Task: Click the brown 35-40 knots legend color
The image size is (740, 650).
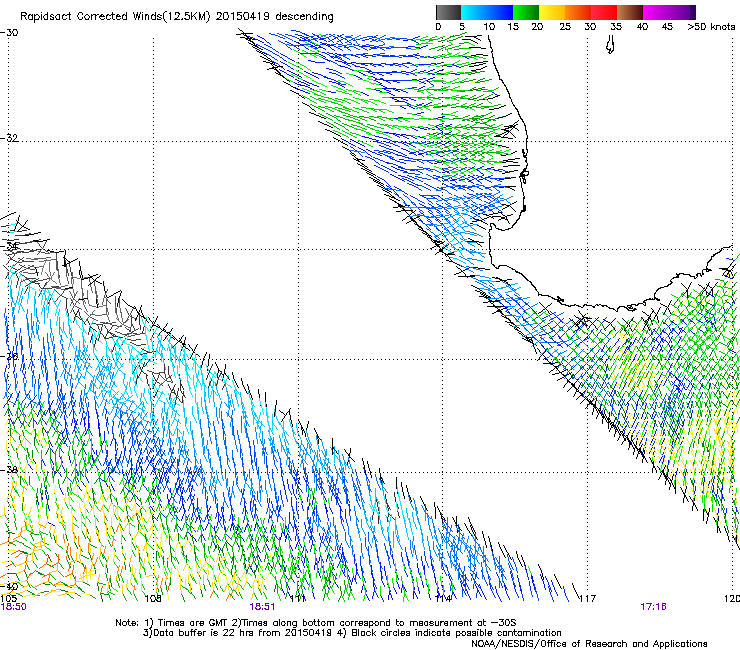Action: coord(630,12)
